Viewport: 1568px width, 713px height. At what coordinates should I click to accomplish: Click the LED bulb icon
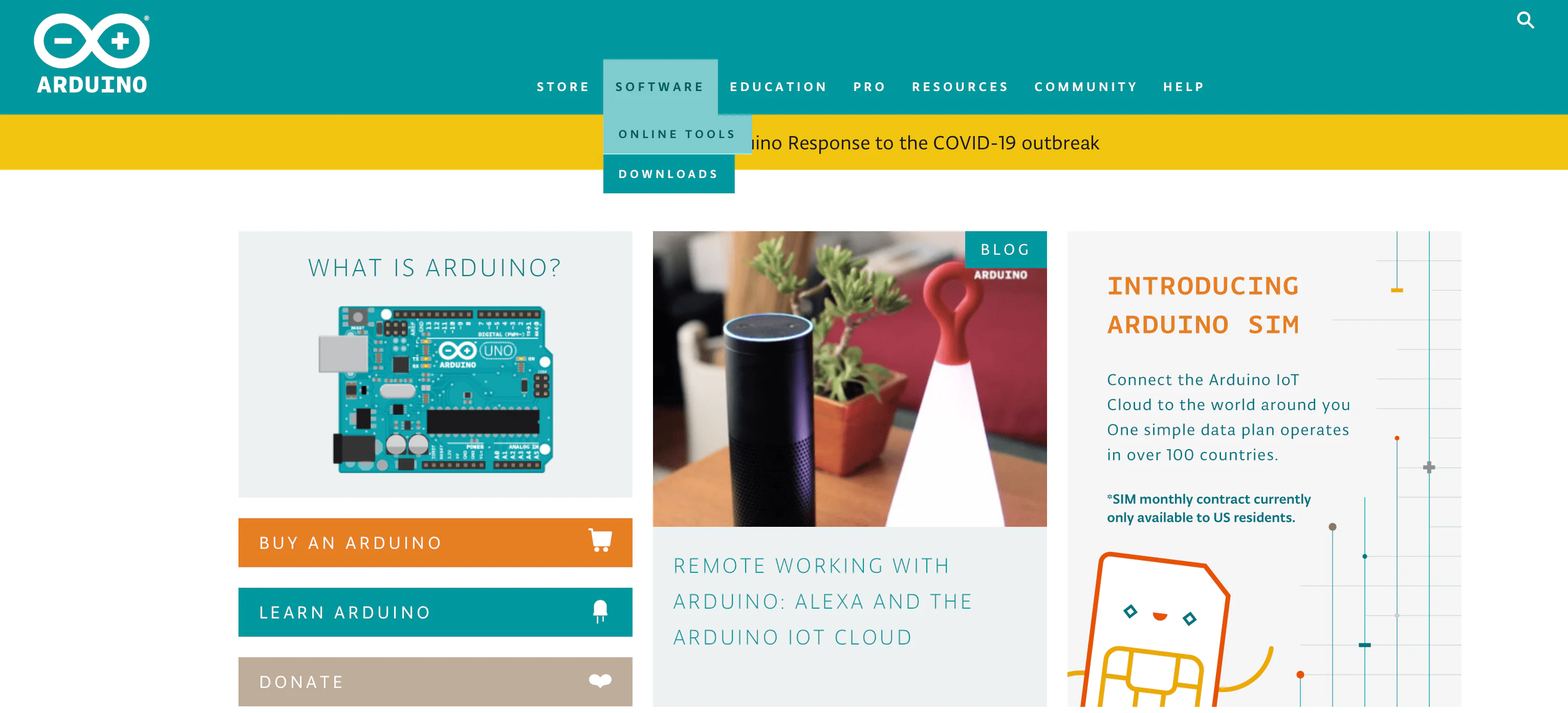click(x=600, y=611)
